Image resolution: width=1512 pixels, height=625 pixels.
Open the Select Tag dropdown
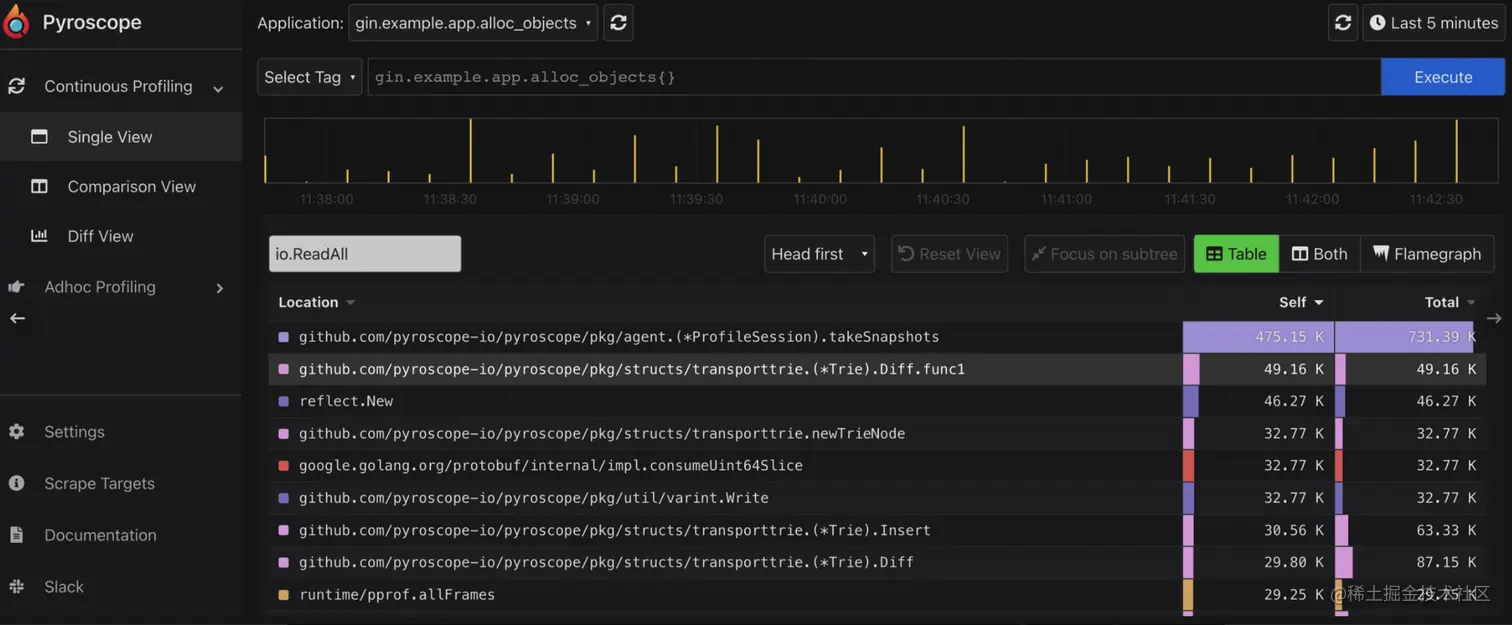coord(310,77)
